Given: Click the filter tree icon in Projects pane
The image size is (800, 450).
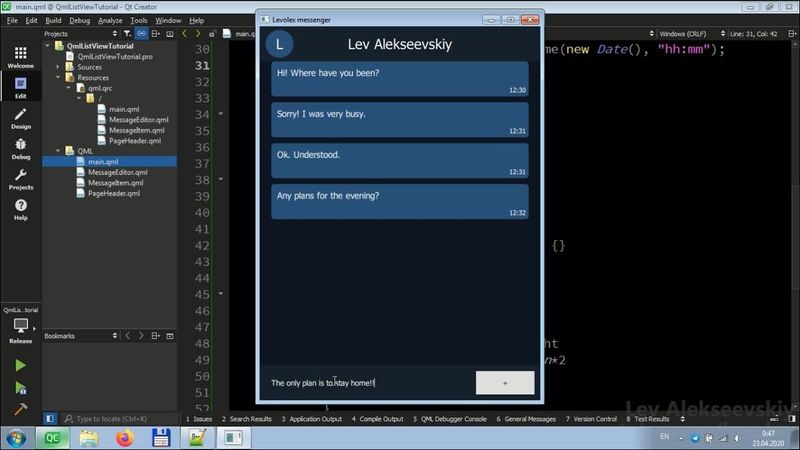Looking at the screenshot, I should [x=127, y=33].
